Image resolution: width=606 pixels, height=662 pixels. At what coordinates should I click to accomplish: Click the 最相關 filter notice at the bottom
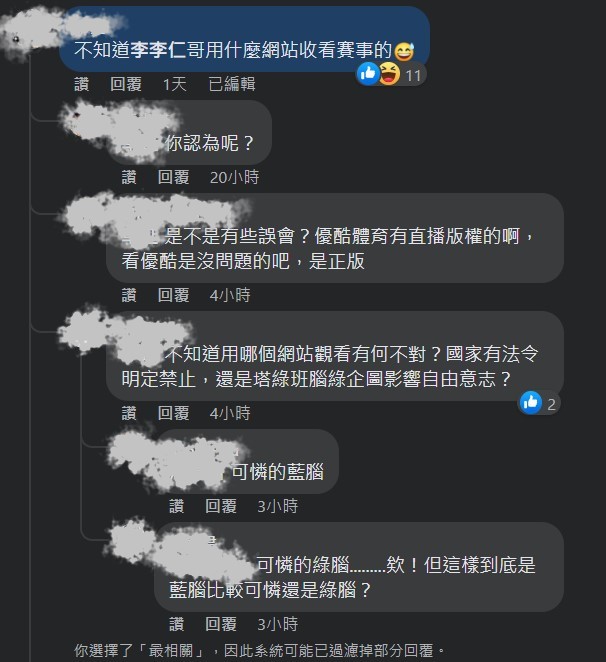coord(259,650)
